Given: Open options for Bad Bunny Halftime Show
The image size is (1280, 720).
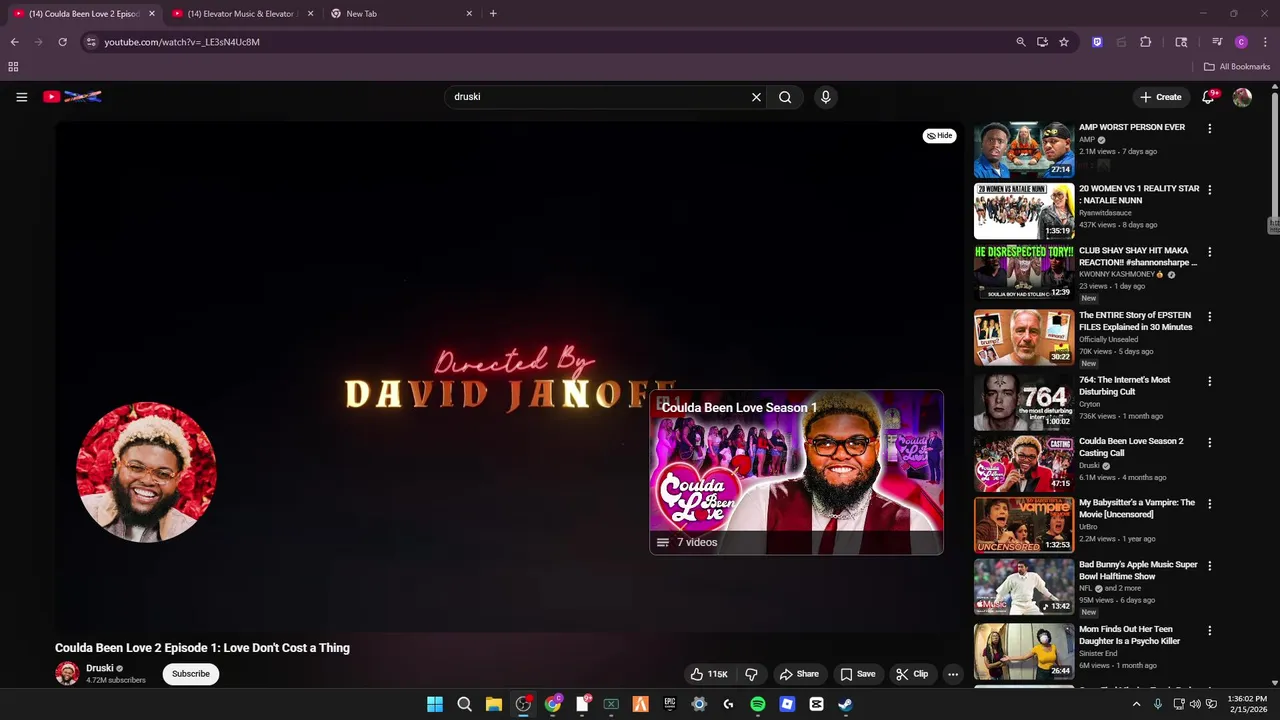Looking at the screenshot, I should [x=1210, y=566].
